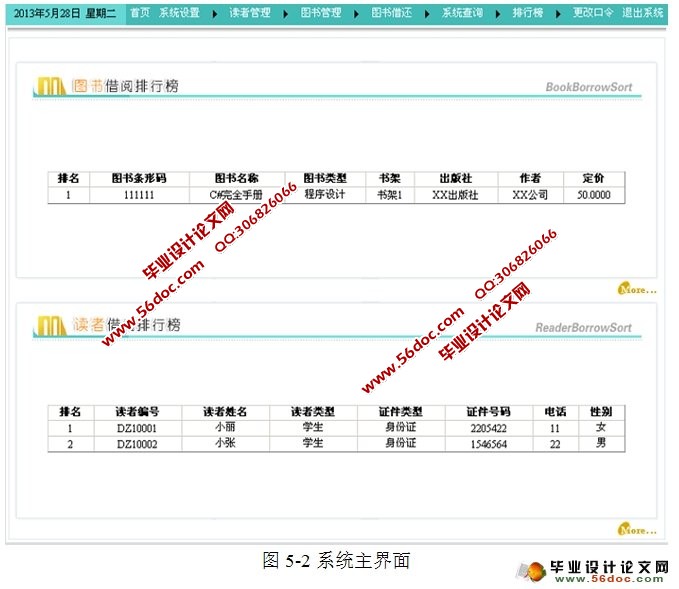The width and height of the screenshot is (679, 589).
Task: Select book barcode 111111 cell
Action: pos(138,195)
